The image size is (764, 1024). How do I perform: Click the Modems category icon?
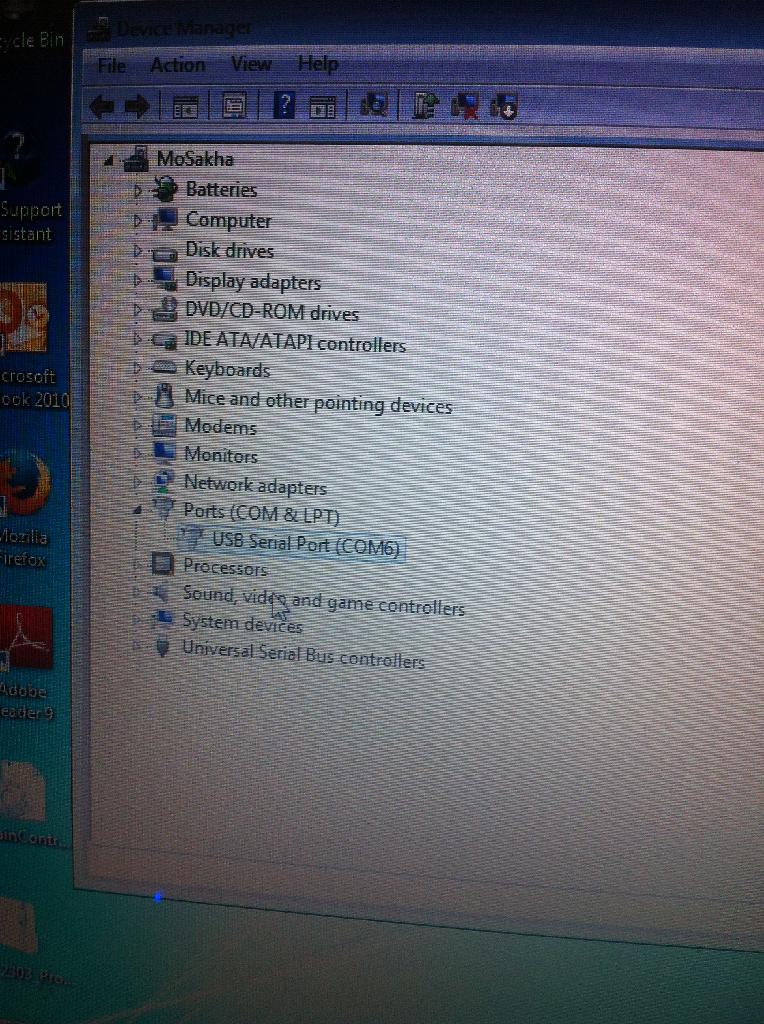(164, 425)
